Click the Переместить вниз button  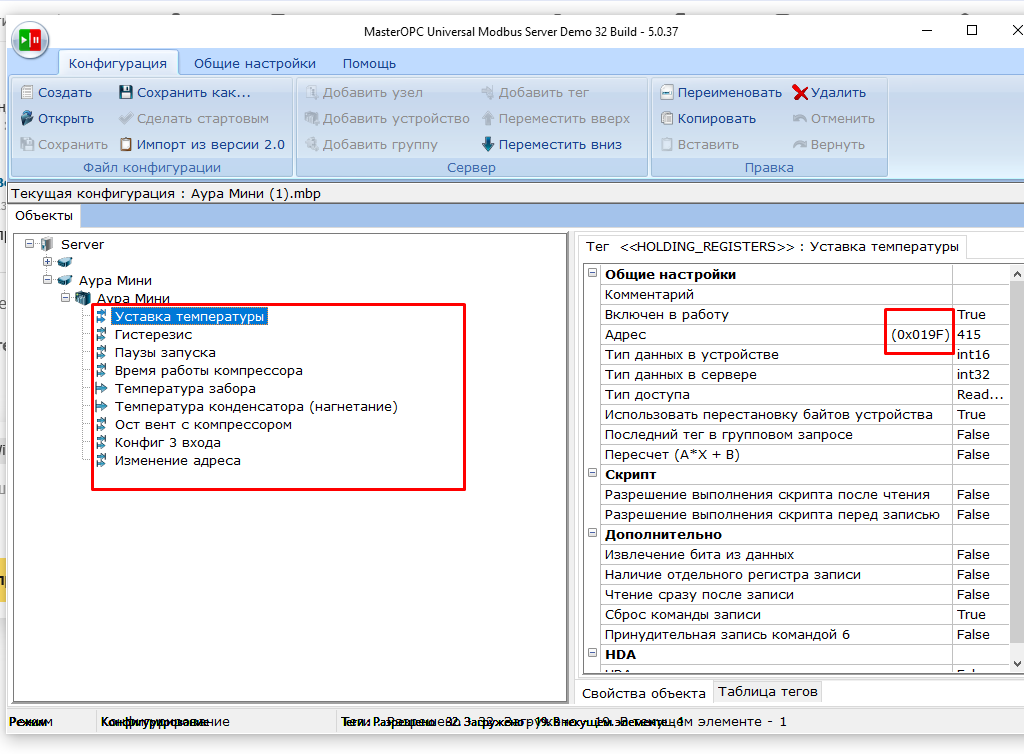tap(552, 144)
